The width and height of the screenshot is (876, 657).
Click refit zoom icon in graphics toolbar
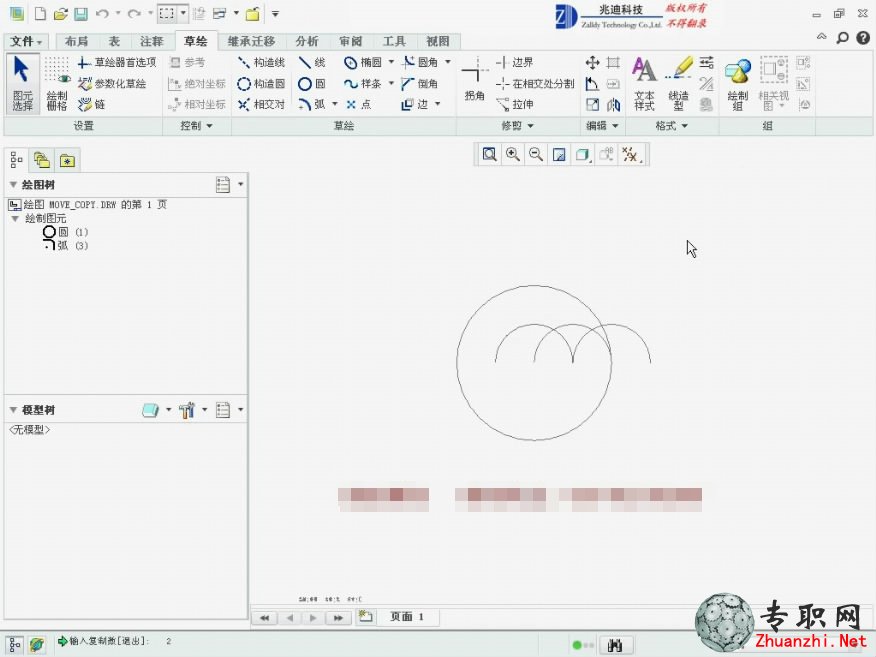click(x=489, y=154)
